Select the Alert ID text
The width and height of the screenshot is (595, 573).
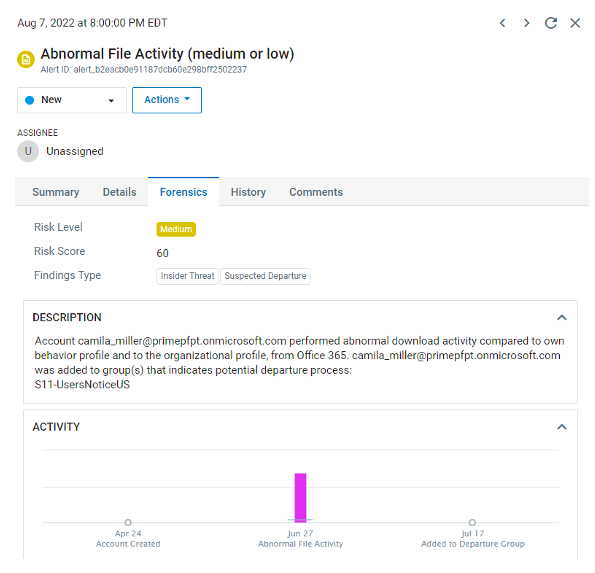click(144, 70)
